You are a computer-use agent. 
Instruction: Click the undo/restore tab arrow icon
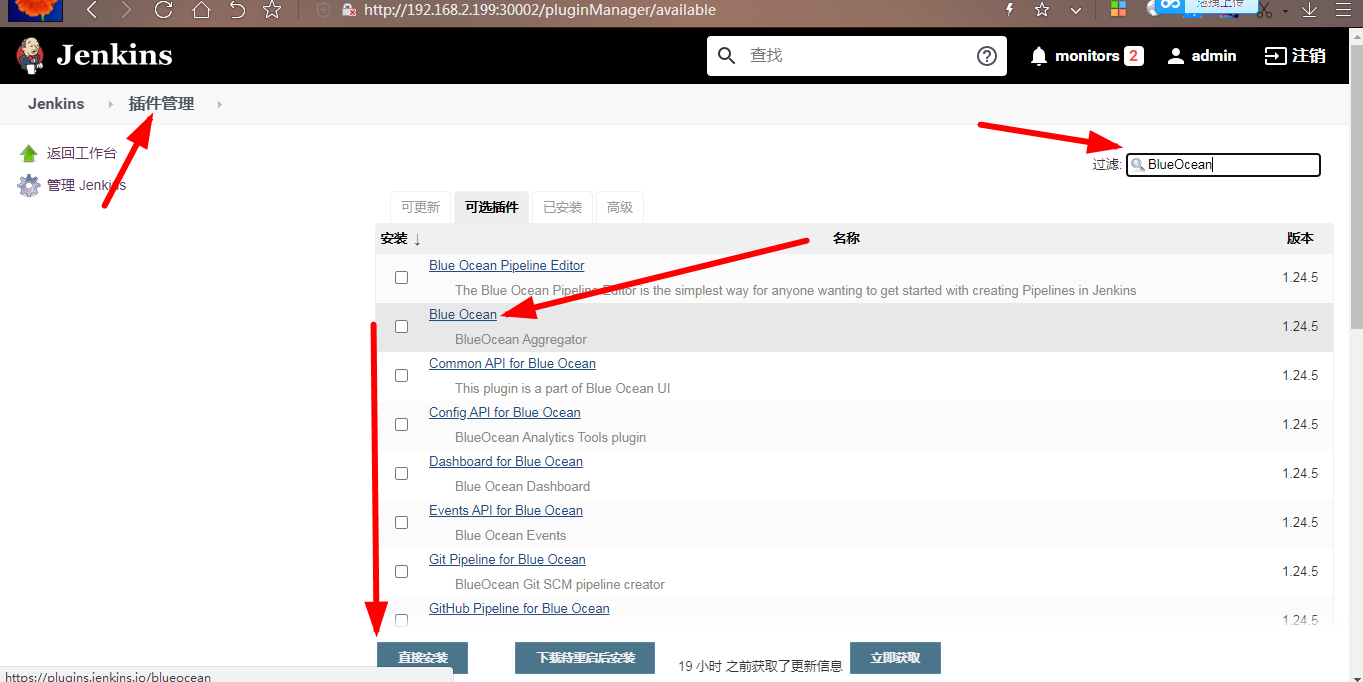(237, 10)
